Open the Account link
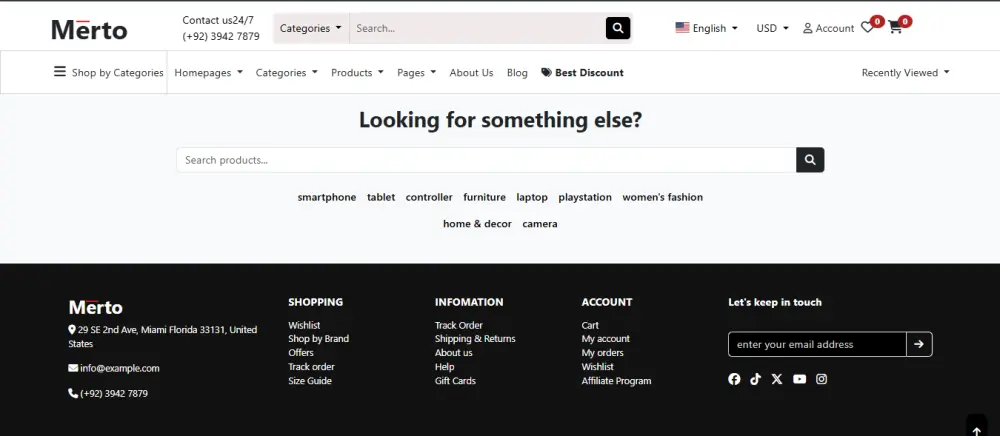This screenshot has height=436, width=1000. point(828,28)
